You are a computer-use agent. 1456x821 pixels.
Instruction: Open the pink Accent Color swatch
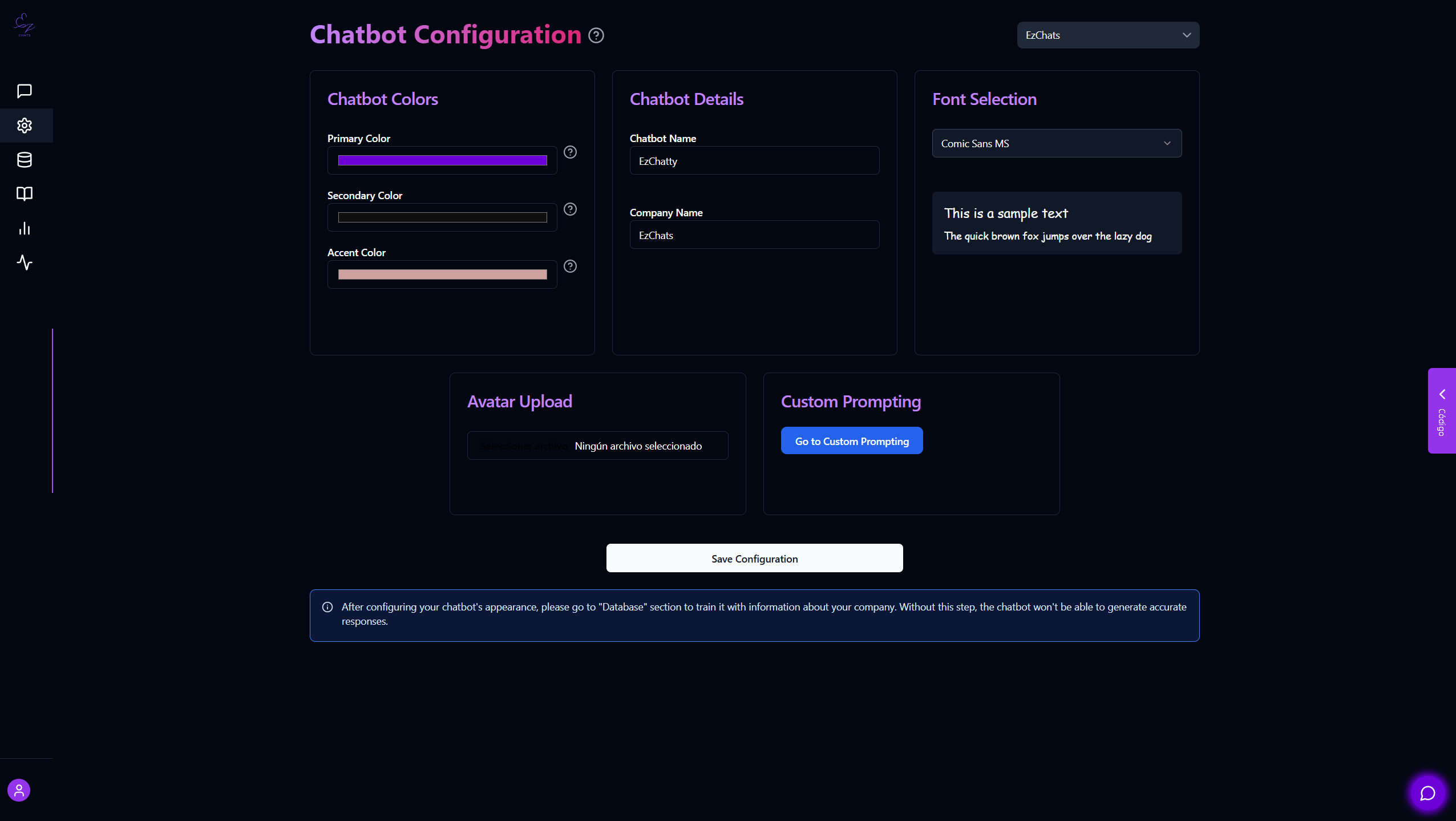point(442,275)
